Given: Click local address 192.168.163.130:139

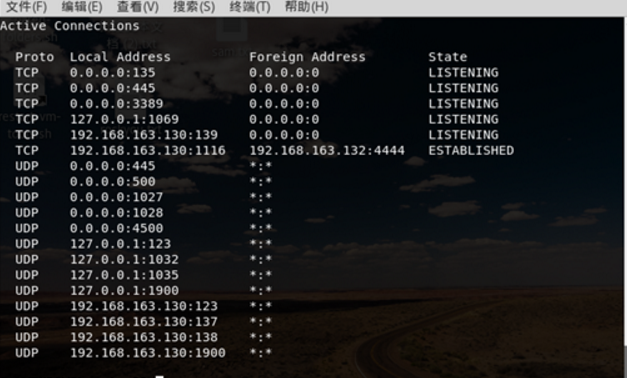Looking at the screenshot, I should (144, 135).
